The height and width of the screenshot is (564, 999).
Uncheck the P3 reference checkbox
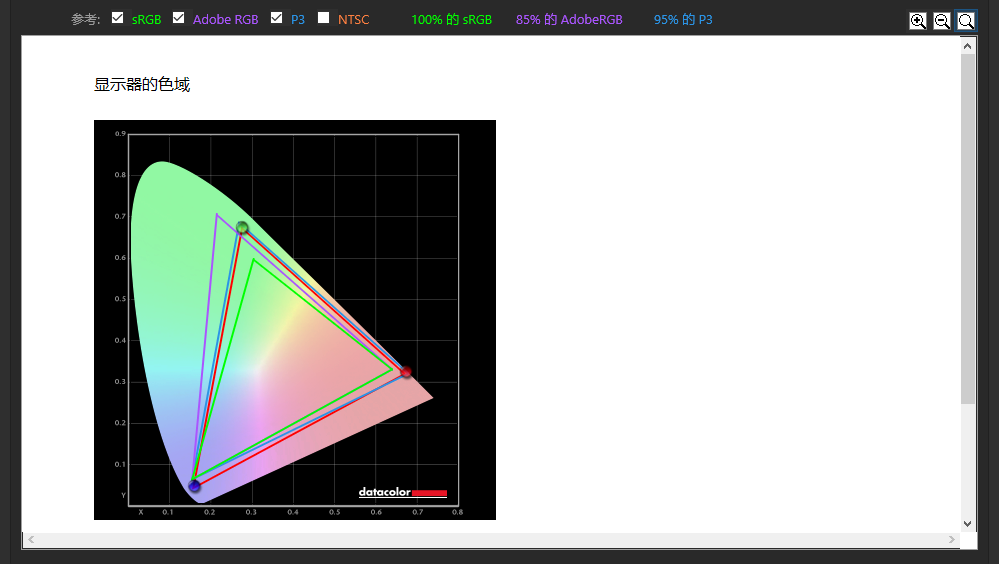tap(277, 18)
